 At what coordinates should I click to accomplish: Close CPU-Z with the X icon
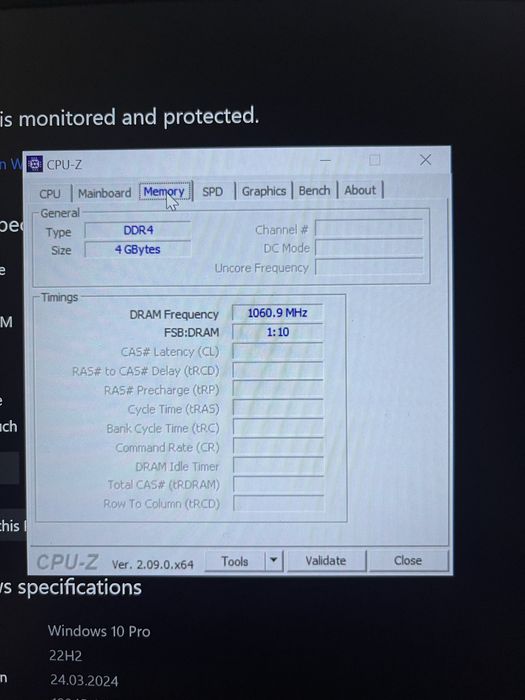click(x=425, y=160)
